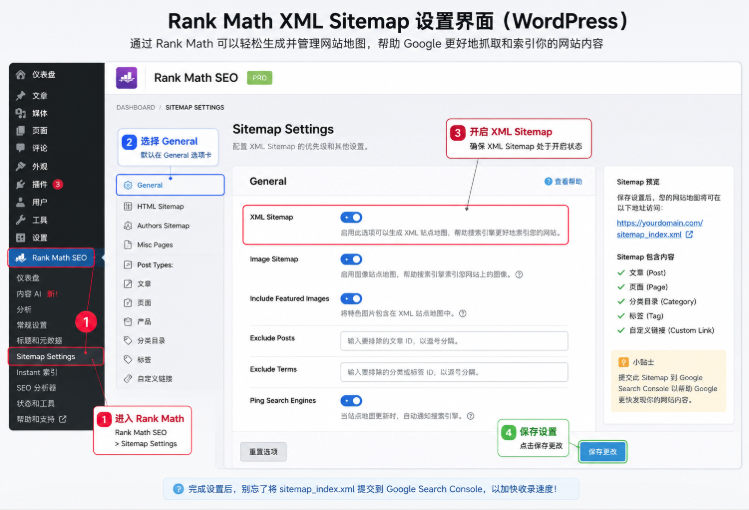Screen dimensions: 749x510
Task: Click the Post Types: section label
Action: [x=155, y=265]
